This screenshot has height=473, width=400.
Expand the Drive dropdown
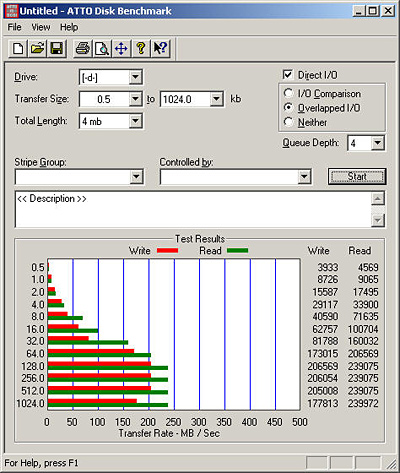point(135,77)
